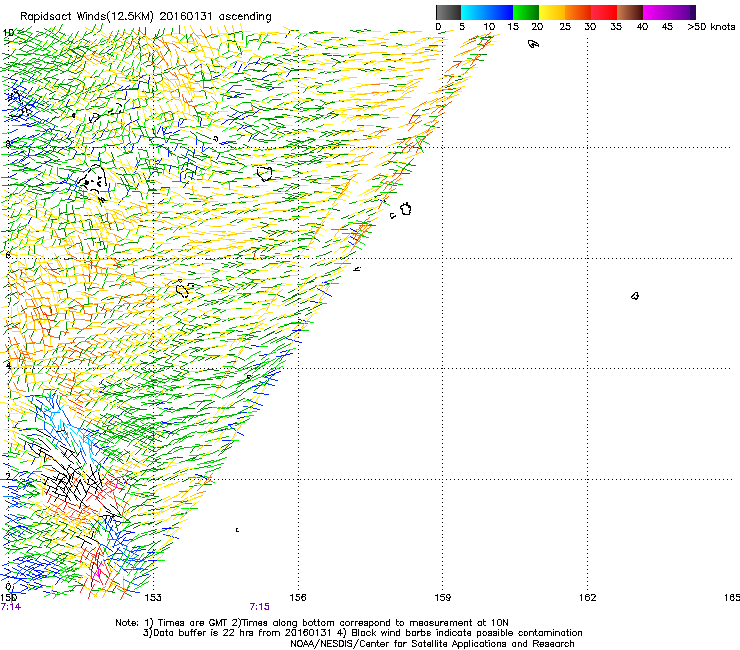
Task: Click the cyan 5-10 knots legend swatch
Action: [x=474, y=12]
